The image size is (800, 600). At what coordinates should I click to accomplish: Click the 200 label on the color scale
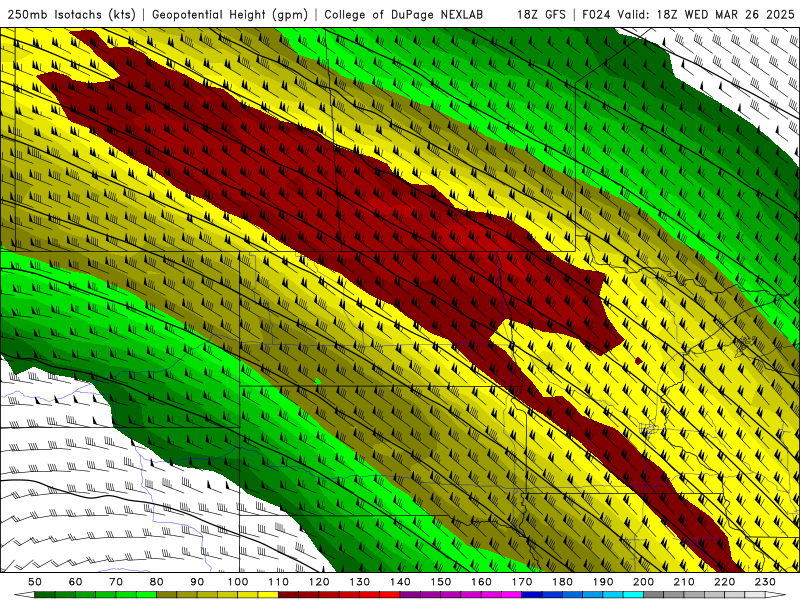643,582
